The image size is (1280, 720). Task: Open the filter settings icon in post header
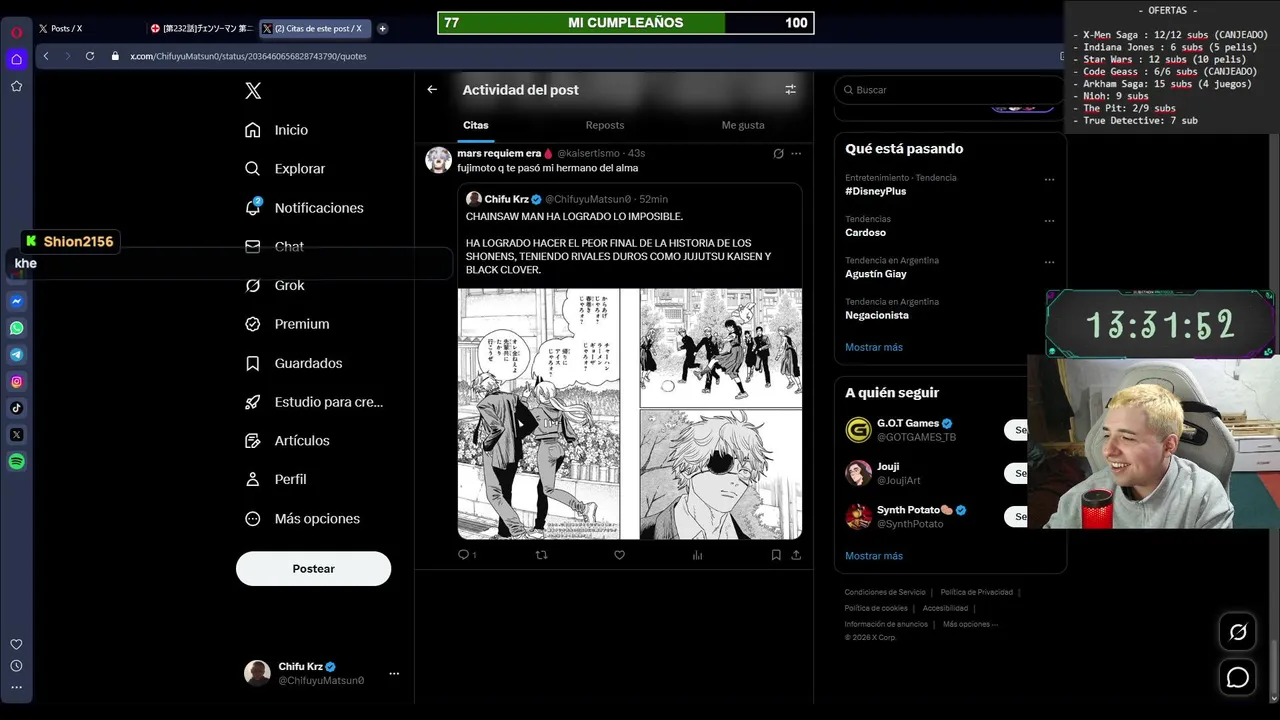pyautogui.click(x=790, y=90)
